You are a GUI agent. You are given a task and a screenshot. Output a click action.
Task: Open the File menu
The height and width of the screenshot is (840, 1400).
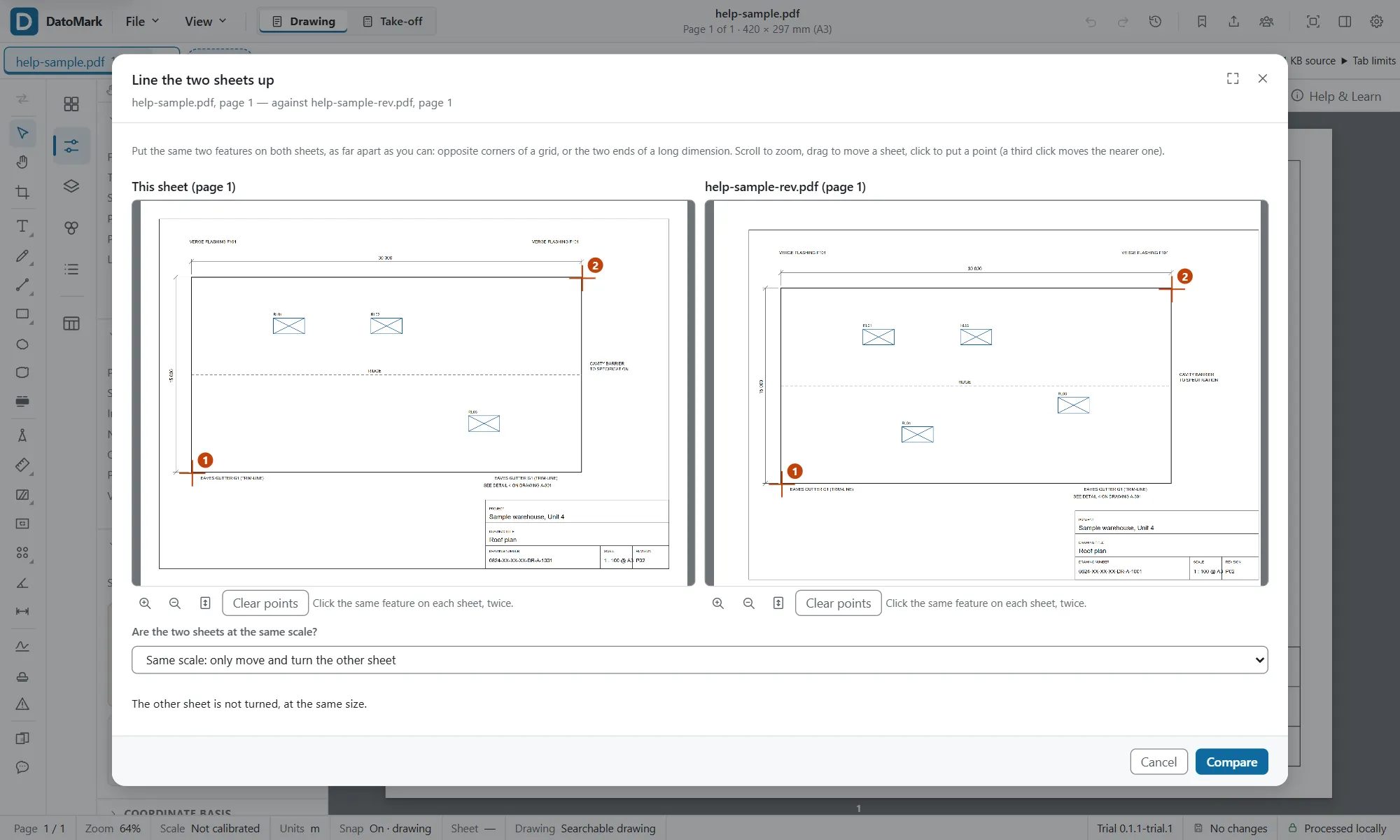142,22
